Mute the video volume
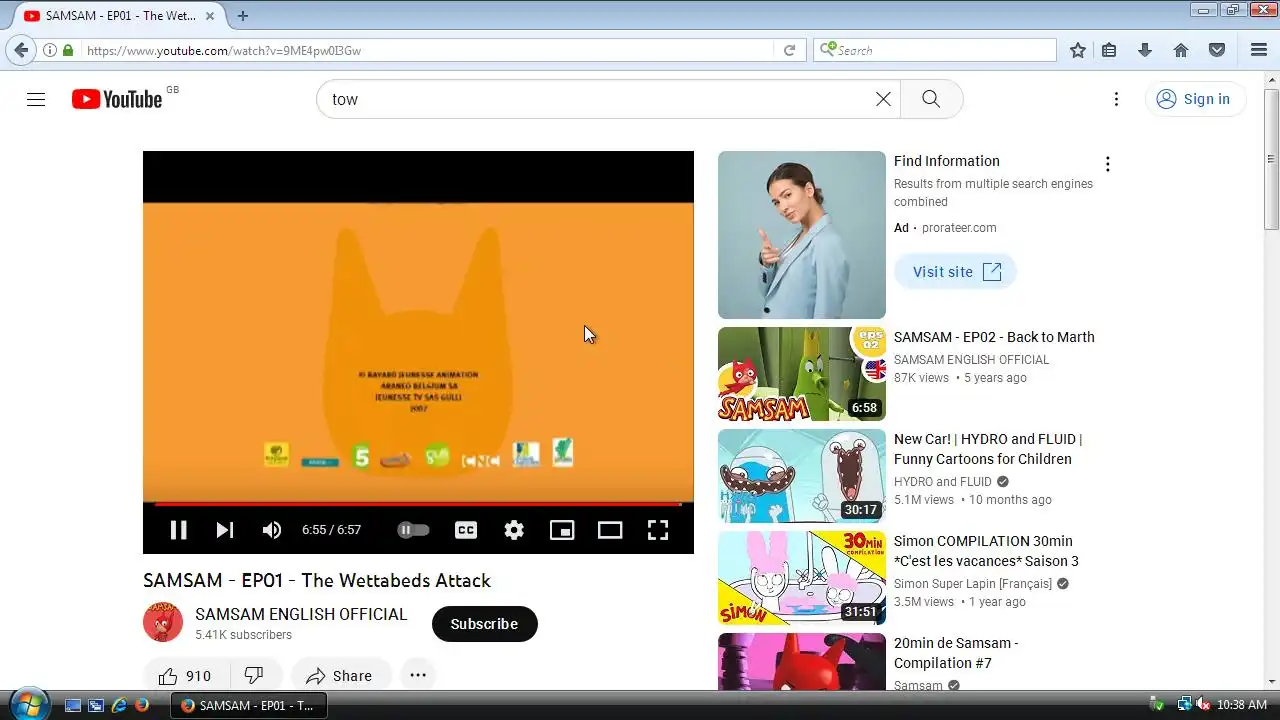 [x=271, y=530]
